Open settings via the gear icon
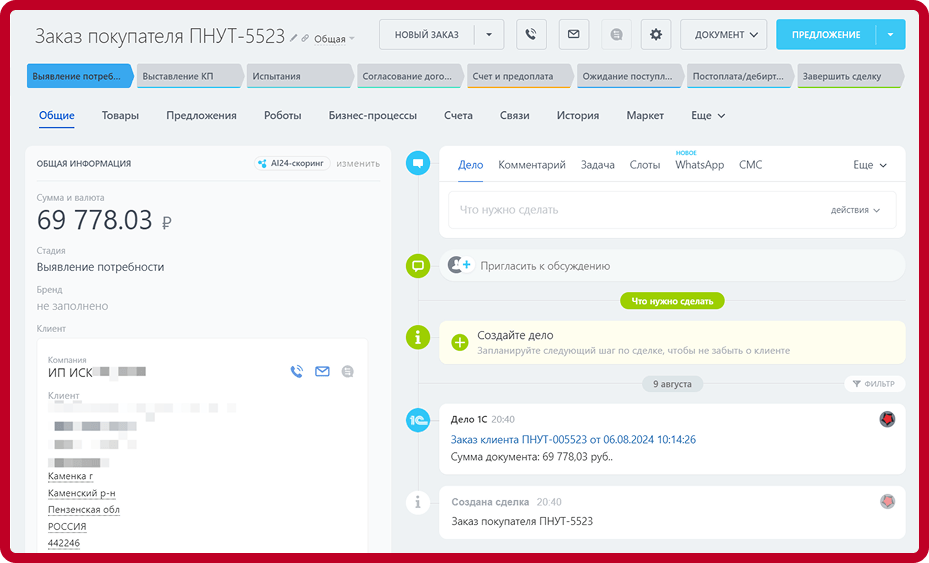 (x=656, y=34)
